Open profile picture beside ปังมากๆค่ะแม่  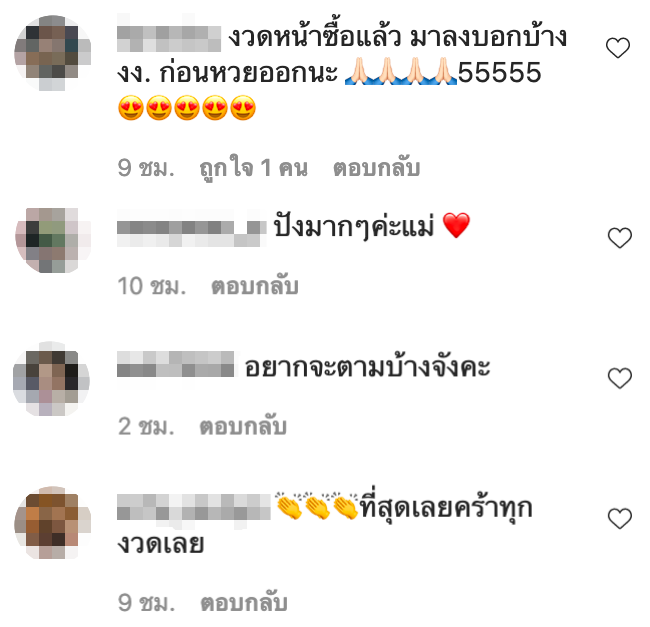pos(53,240)
